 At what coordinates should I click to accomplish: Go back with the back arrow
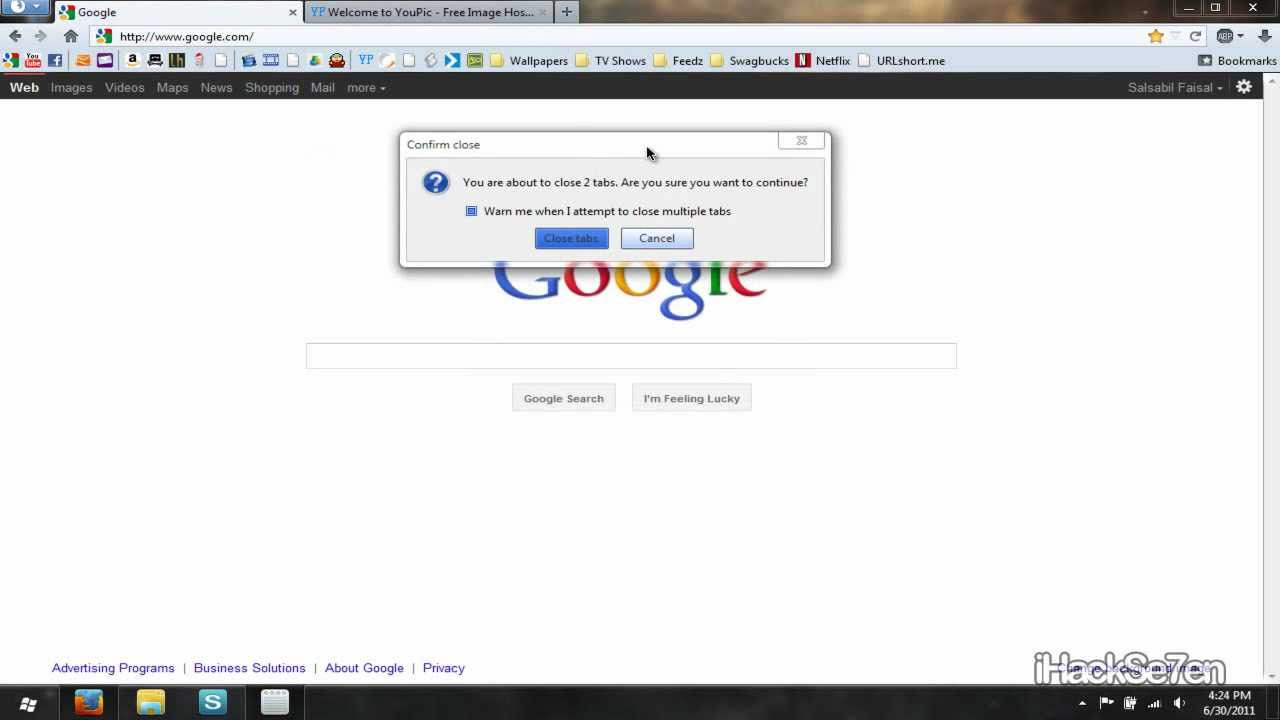tap(15, 36)
